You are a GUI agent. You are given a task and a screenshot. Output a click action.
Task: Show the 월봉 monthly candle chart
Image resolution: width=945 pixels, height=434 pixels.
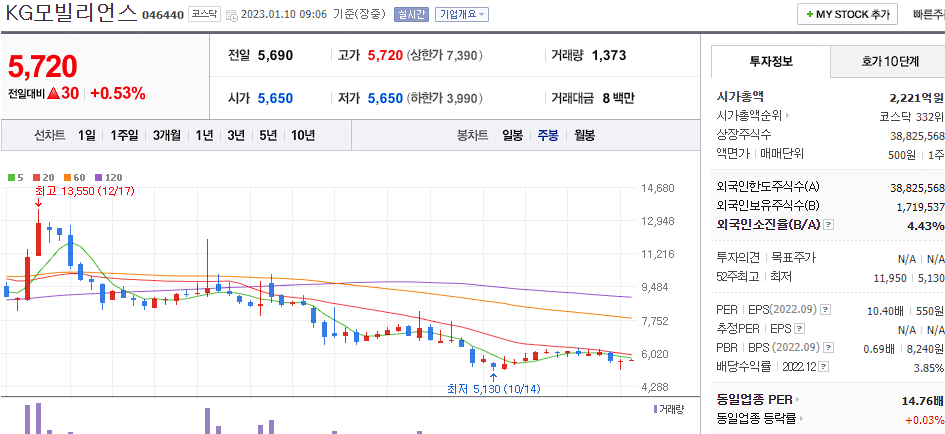(x=585, y=136)
